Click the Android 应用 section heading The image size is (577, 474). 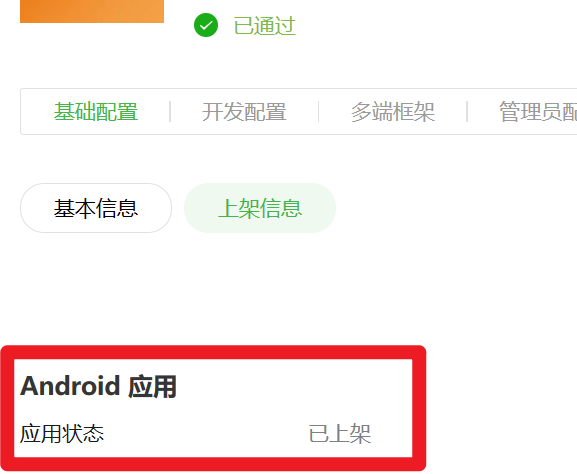tap(99, 386)
